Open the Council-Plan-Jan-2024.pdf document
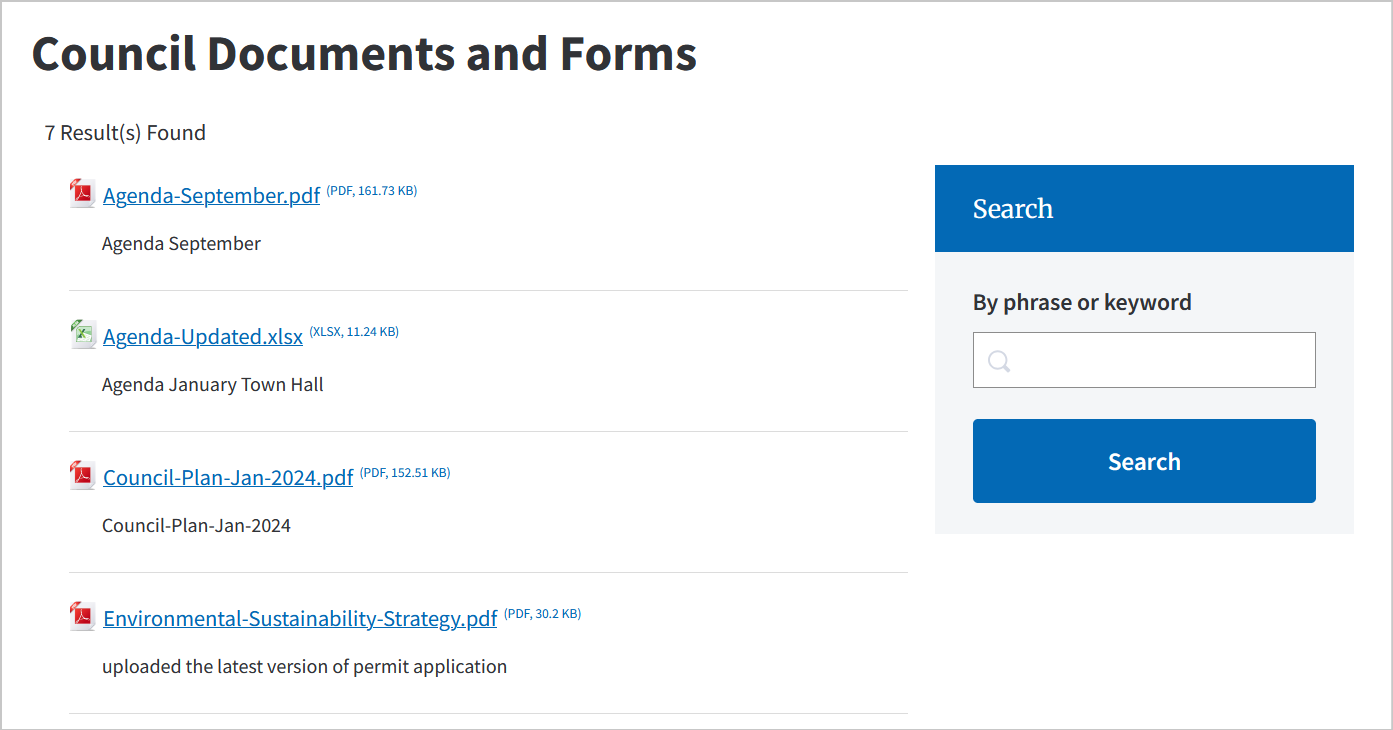The width and height of the screenshot is (1393, 730). [x=227, y=477]
